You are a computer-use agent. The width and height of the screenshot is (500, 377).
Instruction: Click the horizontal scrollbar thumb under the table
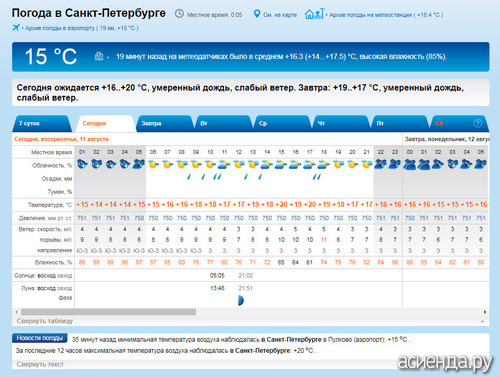pyautogui.click(x=108, y=312)
